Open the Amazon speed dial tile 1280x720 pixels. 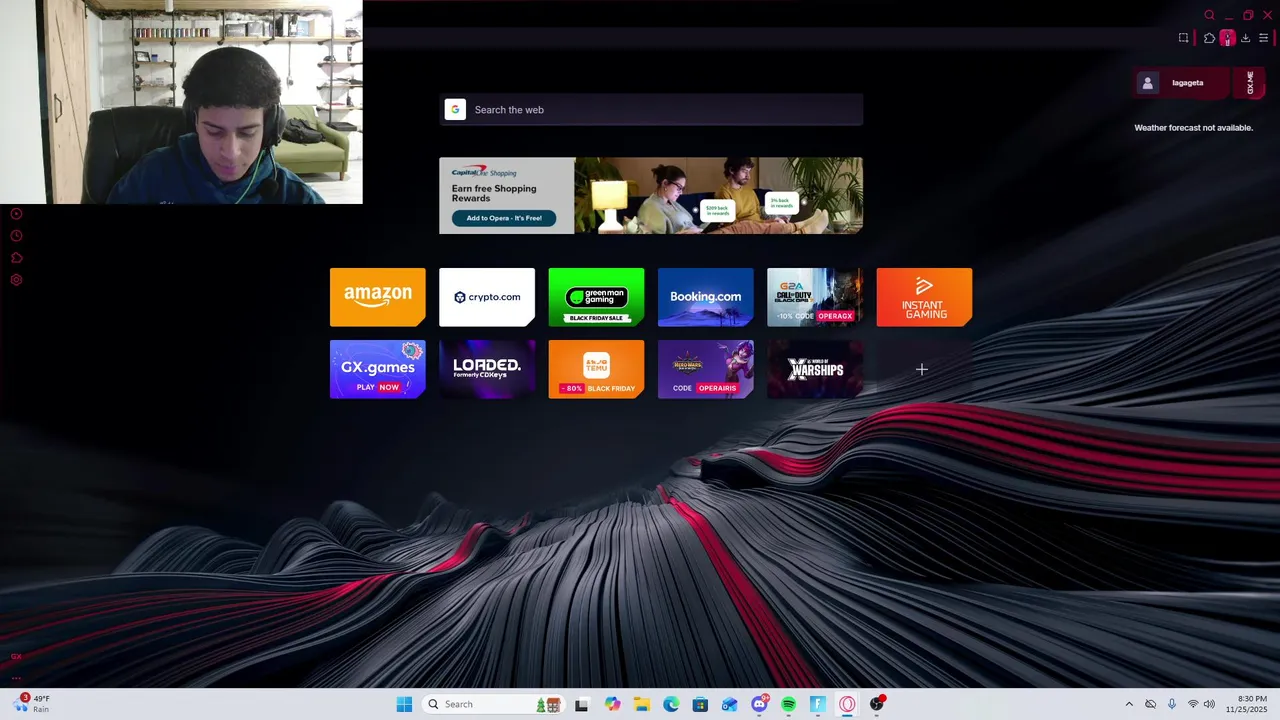pyautogui.click(x=378, y=297)
